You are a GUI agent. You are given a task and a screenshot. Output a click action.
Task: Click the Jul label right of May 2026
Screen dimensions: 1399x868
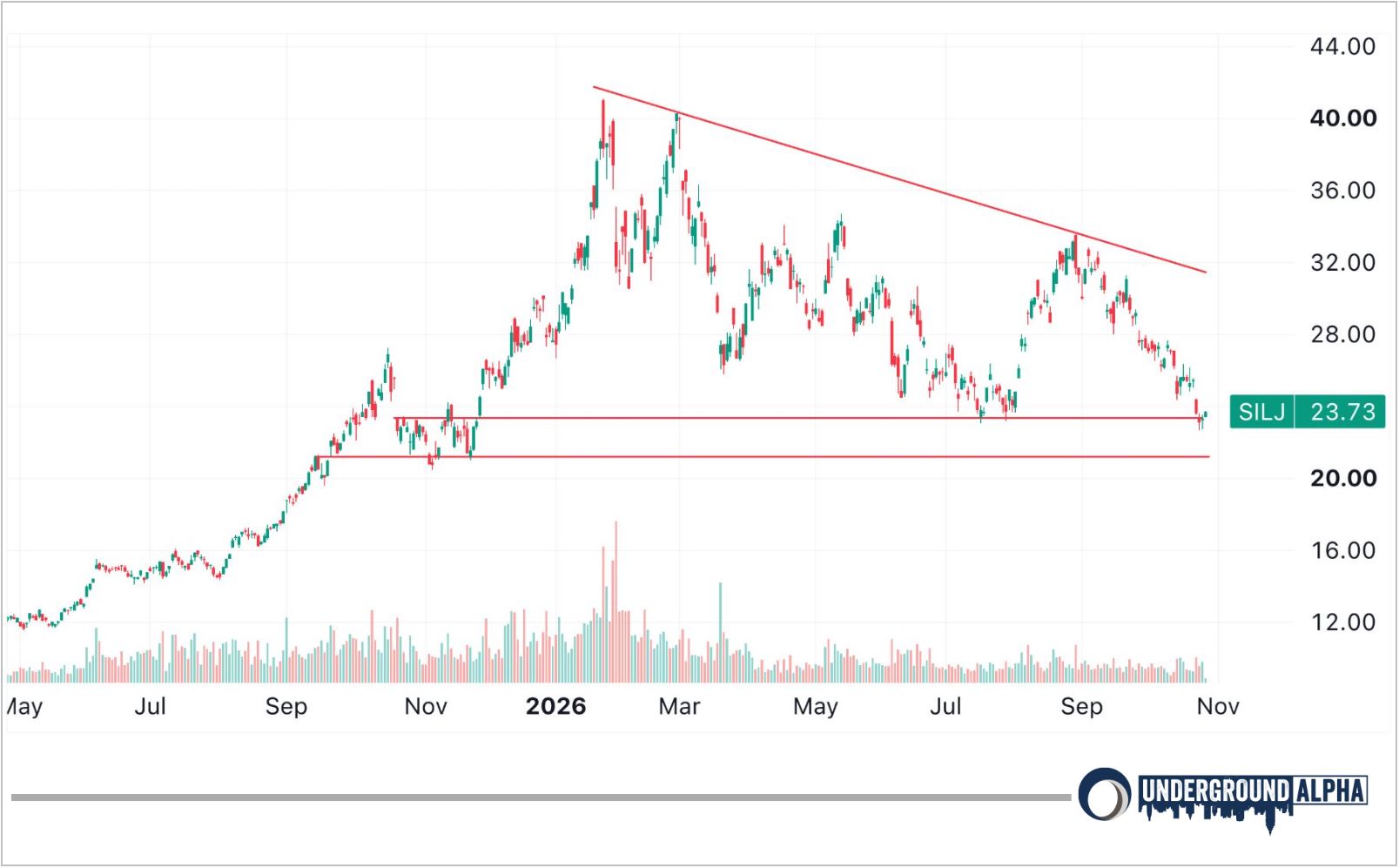tap(945, 706)
